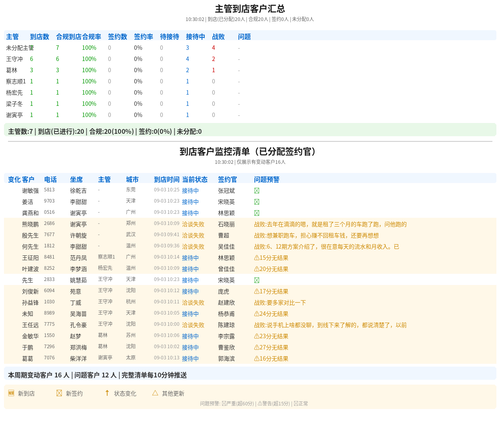Screen dimensions: 500x426
Task: Click green status icon in the 2833 row
Action: coord(257,280)
